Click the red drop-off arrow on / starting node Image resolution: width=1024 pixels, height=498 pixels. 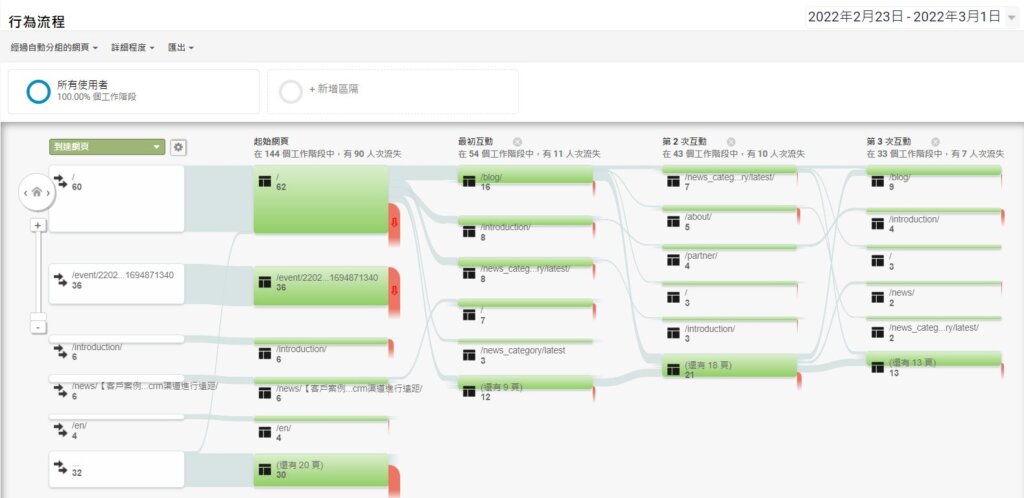[x=394, y=223]
